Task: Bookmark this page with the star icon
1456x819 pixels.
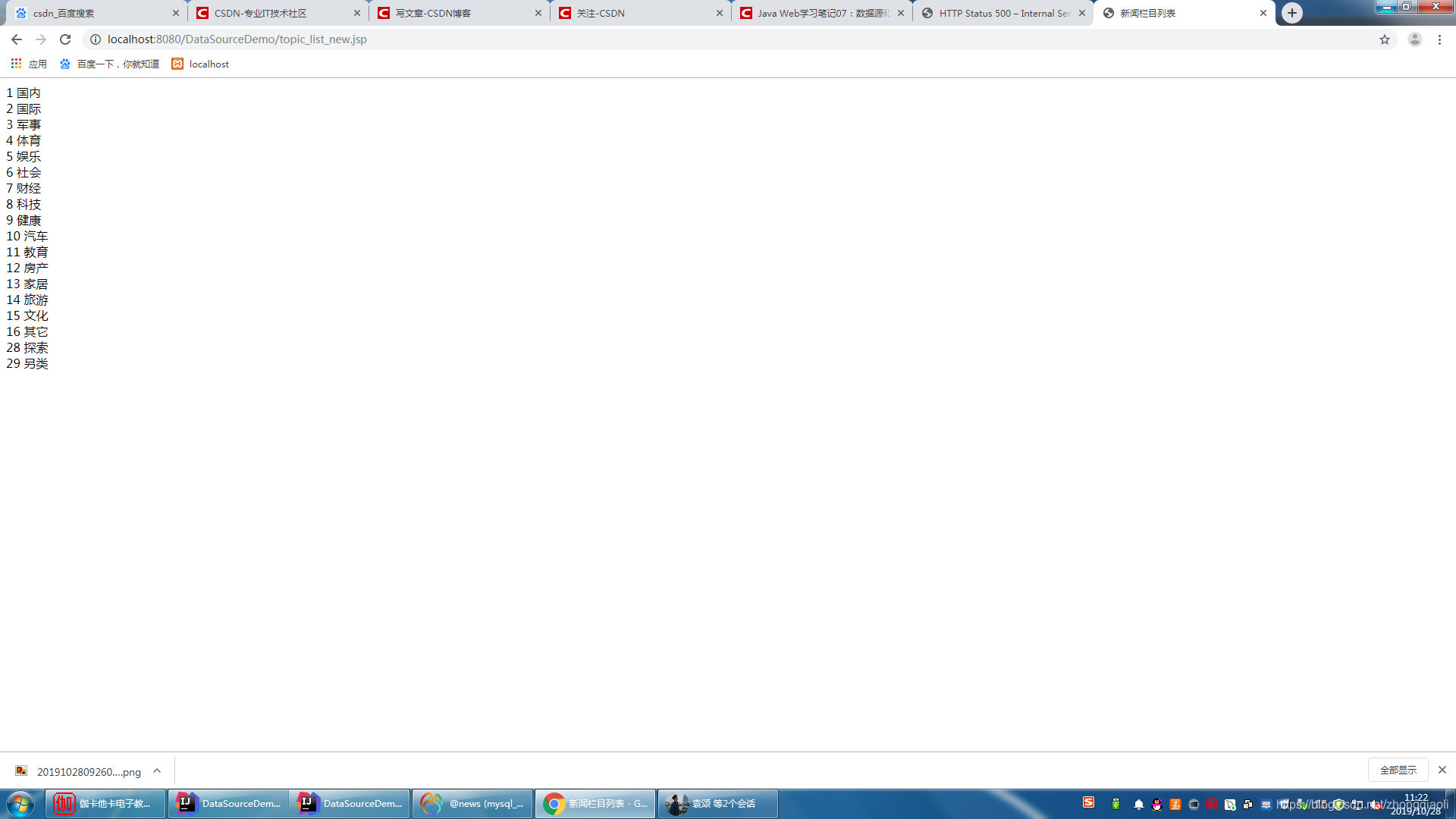Action: point(1385,39)
